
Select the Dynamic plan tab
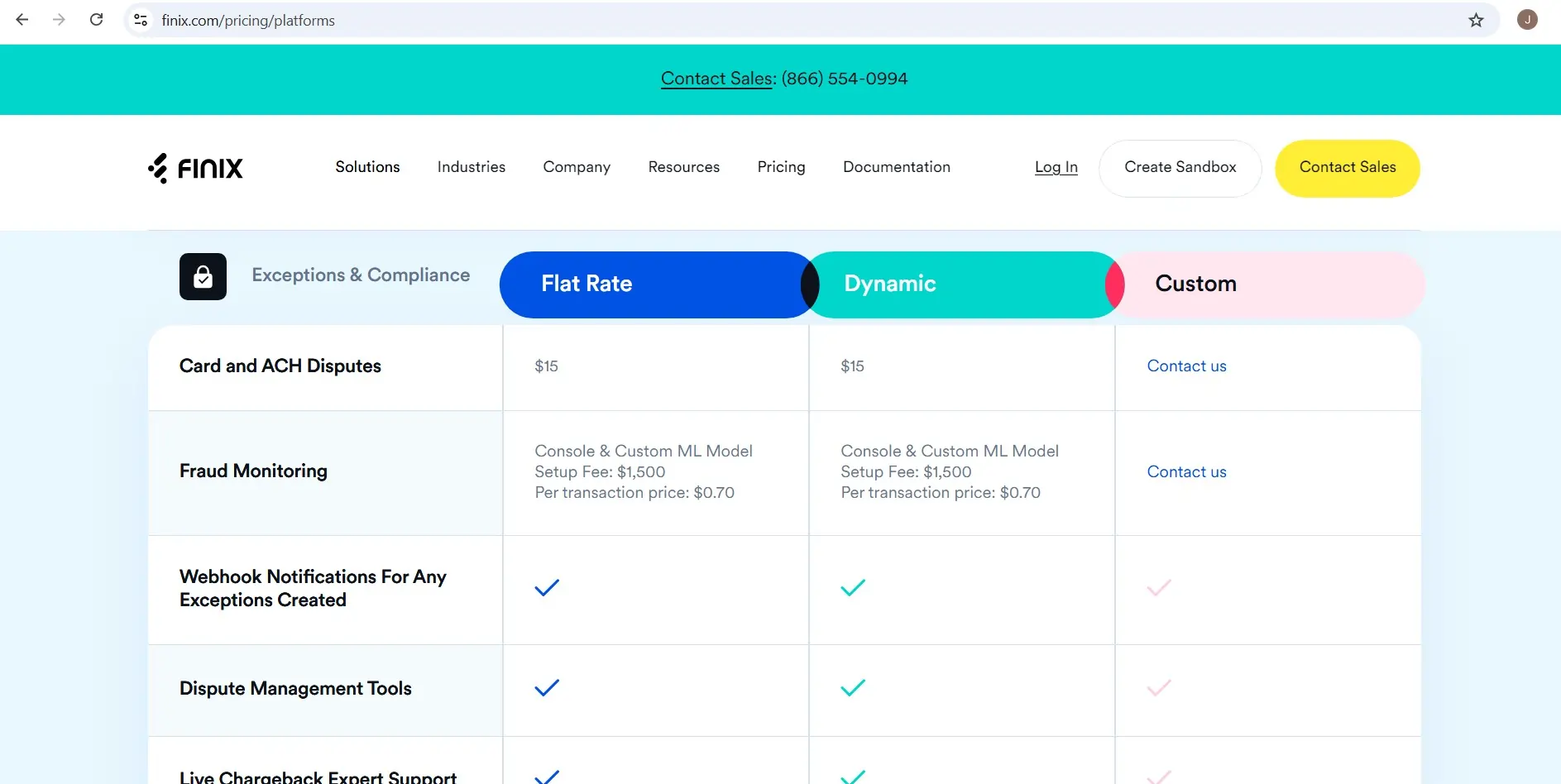pyautogui.click(x=960, y=284)
